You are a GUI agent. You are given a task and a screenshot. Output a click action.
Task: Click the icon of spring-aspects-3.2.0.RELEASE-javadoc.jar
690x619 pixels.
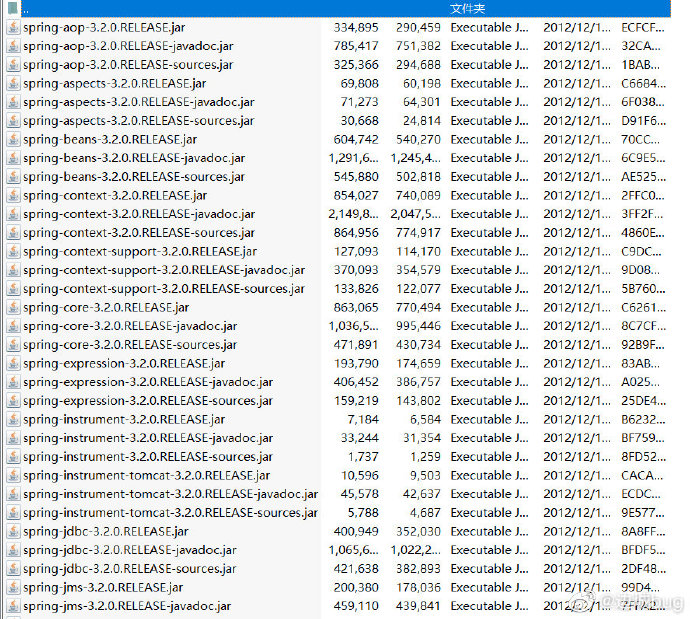14,102
